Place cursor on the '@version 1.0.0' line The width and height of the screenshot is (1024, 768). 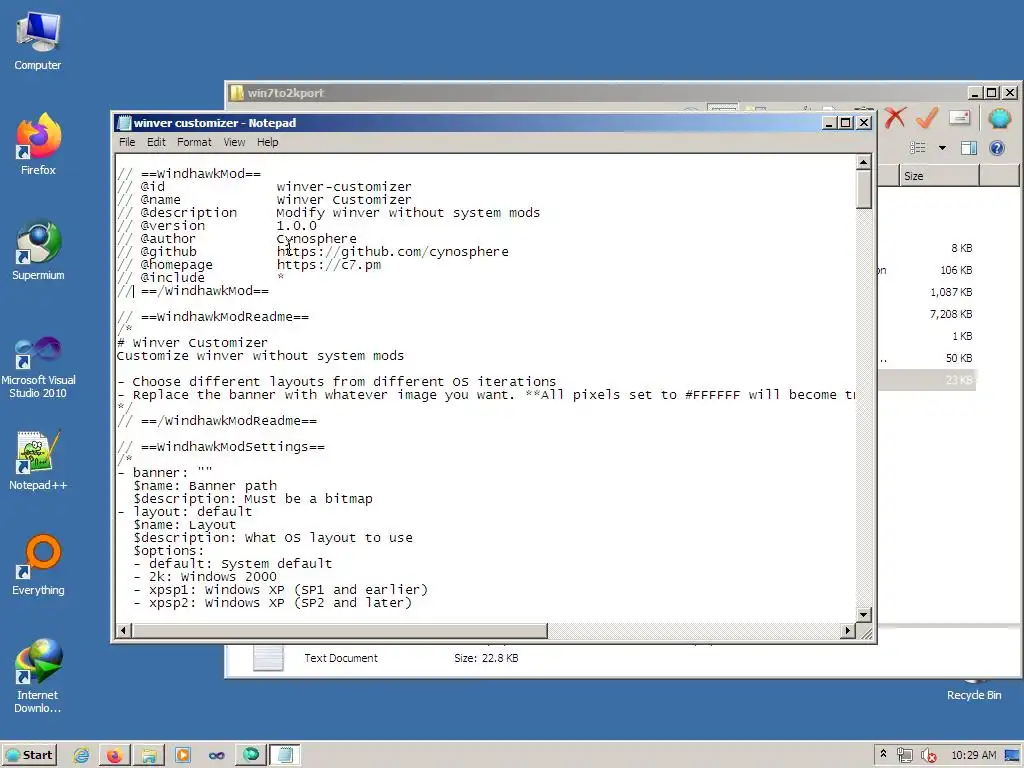217,225
